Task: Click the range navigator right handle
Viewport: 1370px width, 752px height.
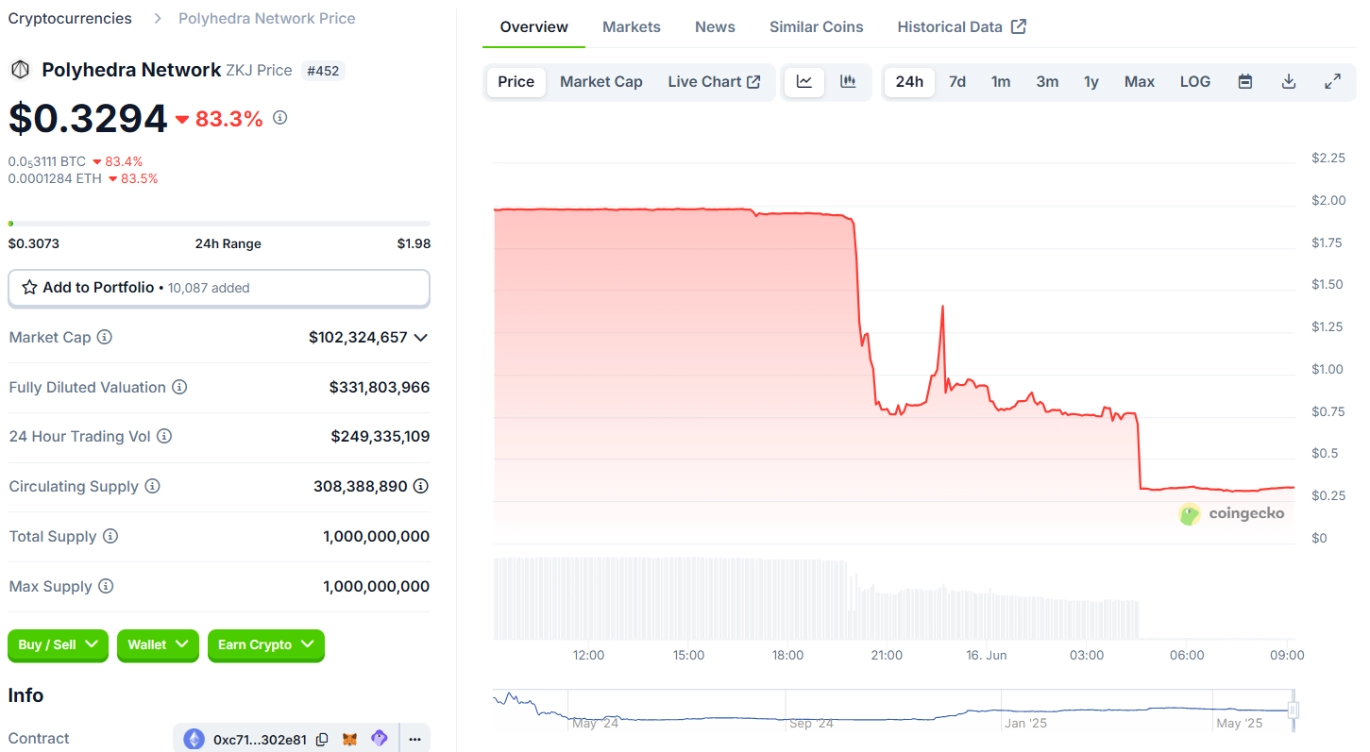Action: [x=1293, y=710]
